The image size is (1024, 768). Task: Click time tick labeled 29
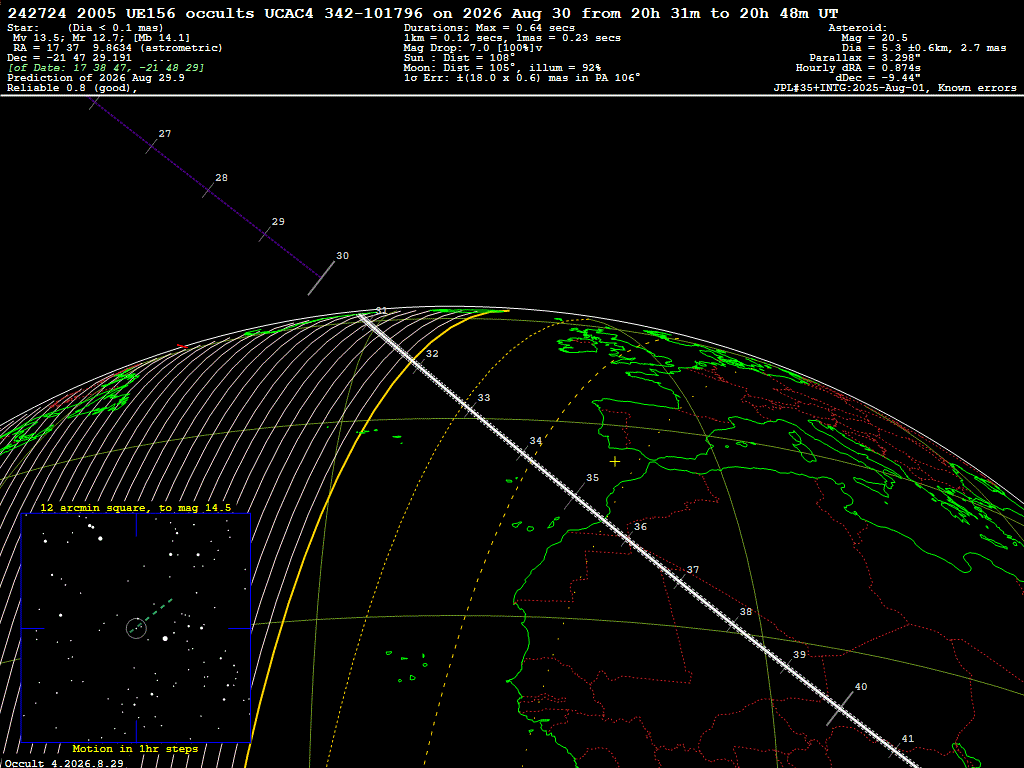click(x=278, y=221)
